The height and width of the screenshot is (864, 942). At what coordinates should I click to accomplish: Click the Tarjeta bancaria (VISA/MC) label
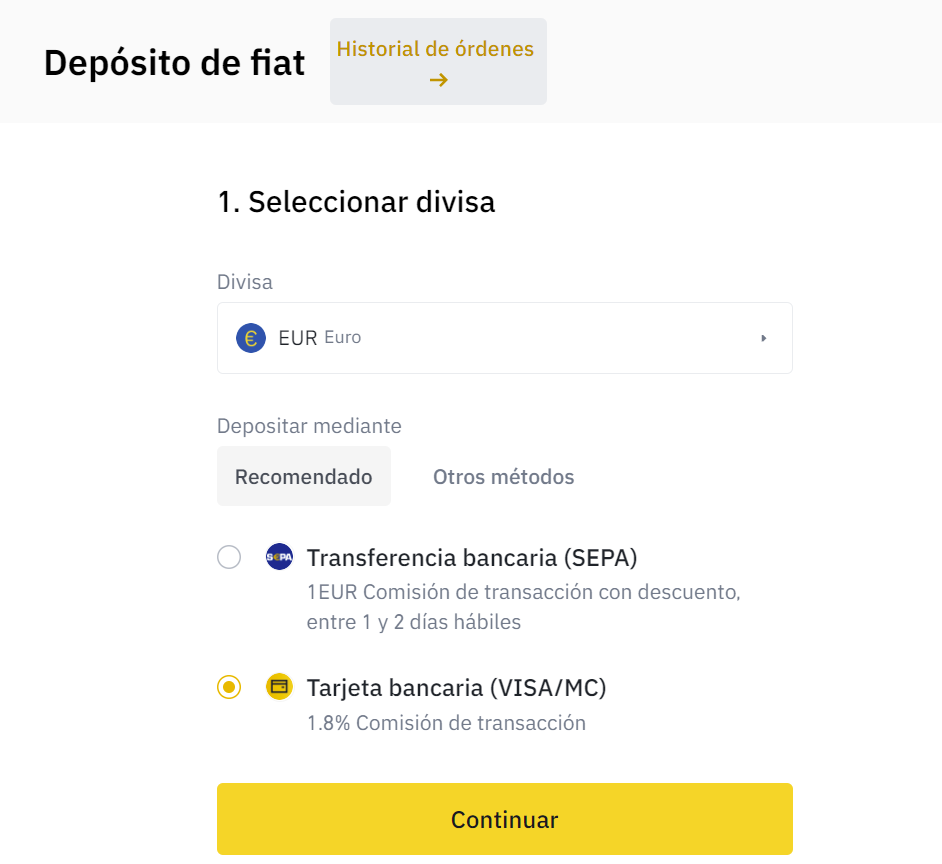456,688
